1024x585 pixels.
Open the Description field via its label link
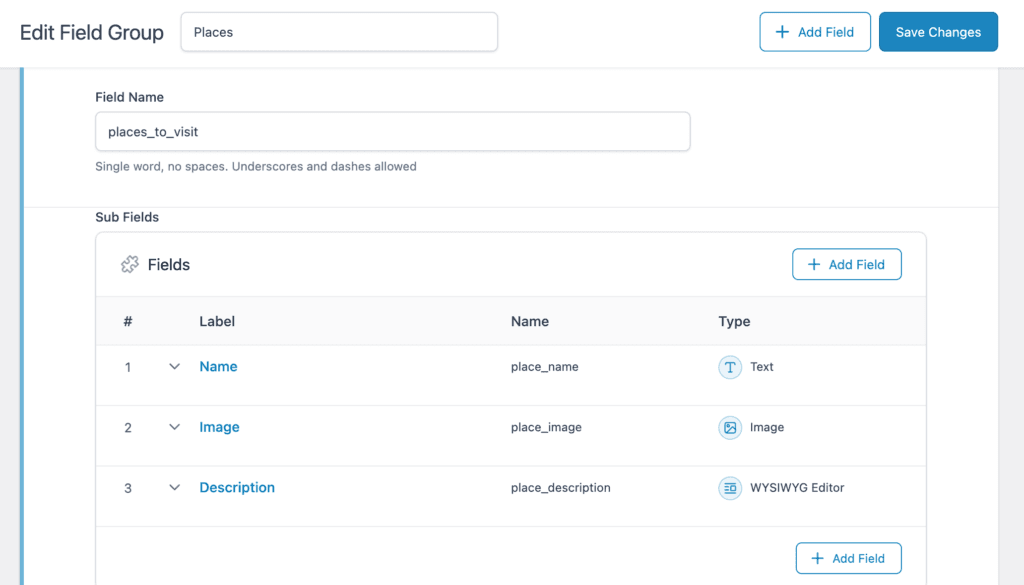[237, 488]
